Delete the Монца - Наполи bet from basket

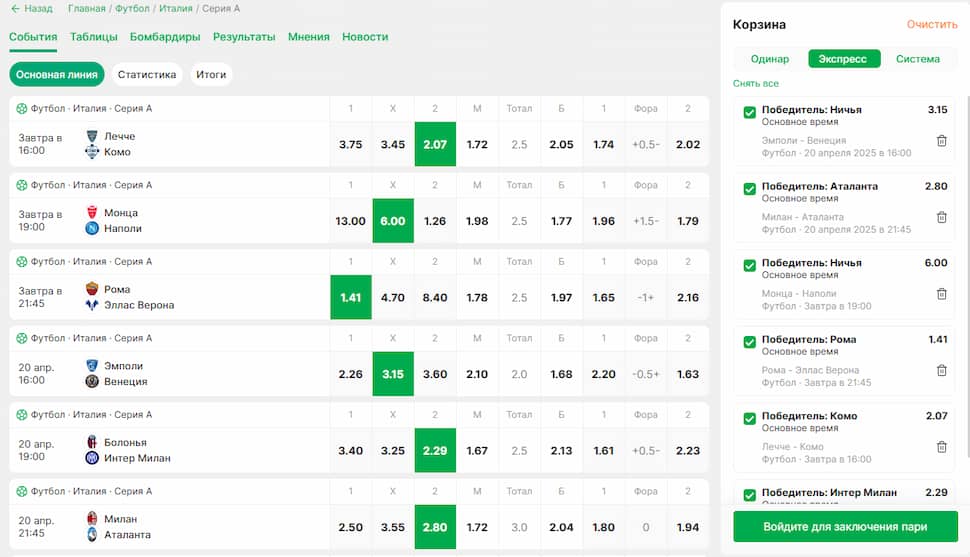(x=942, y=294)
